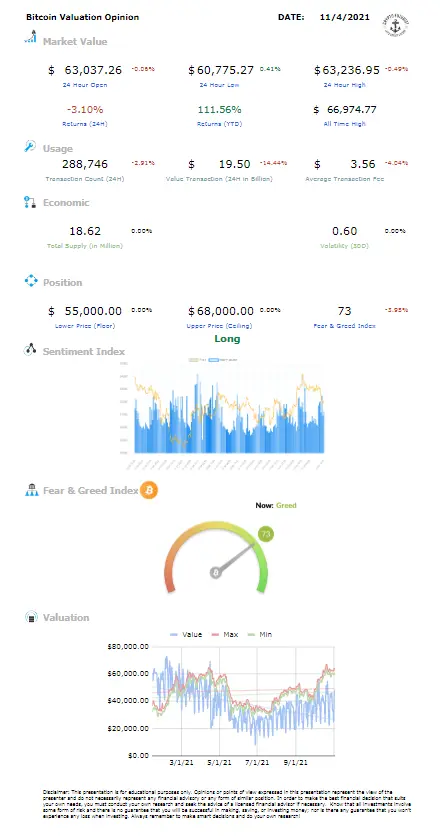Image resolution: width=440 pixels, height=837 pixels.
Task: Click the 111.56% Returns (YTD) value
Action: pos(219,109)
